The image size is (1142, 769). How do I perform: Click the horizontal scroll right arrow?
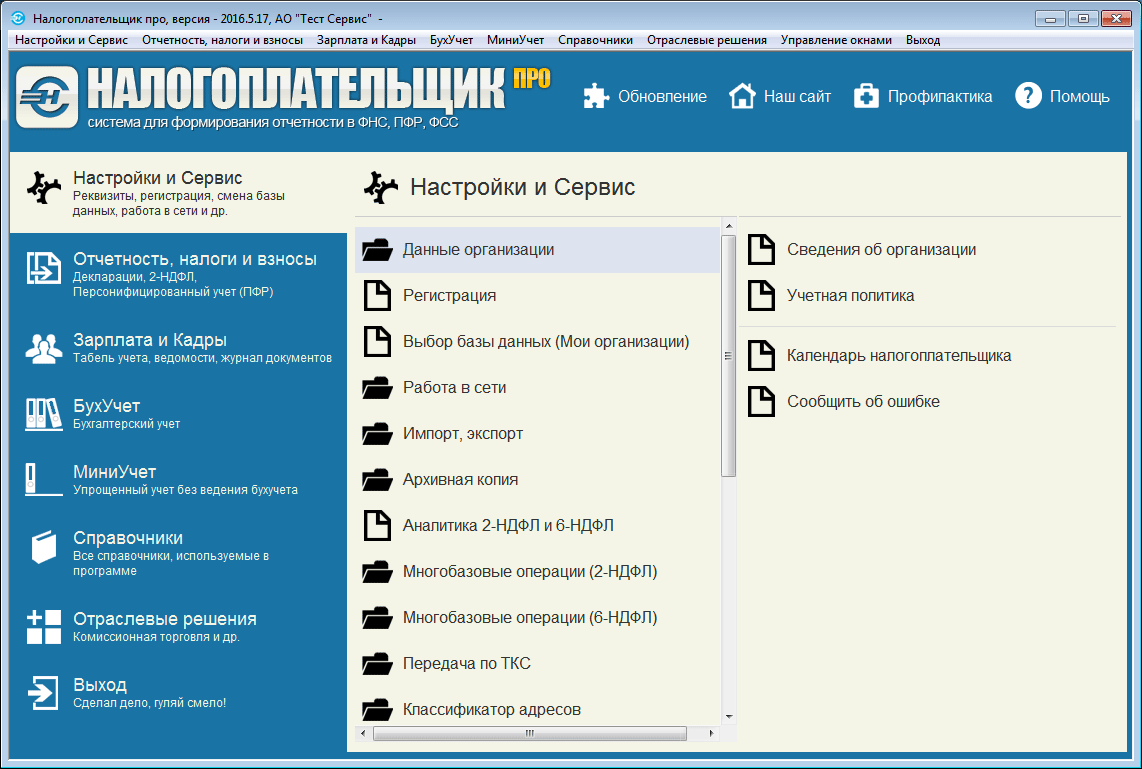712,733
